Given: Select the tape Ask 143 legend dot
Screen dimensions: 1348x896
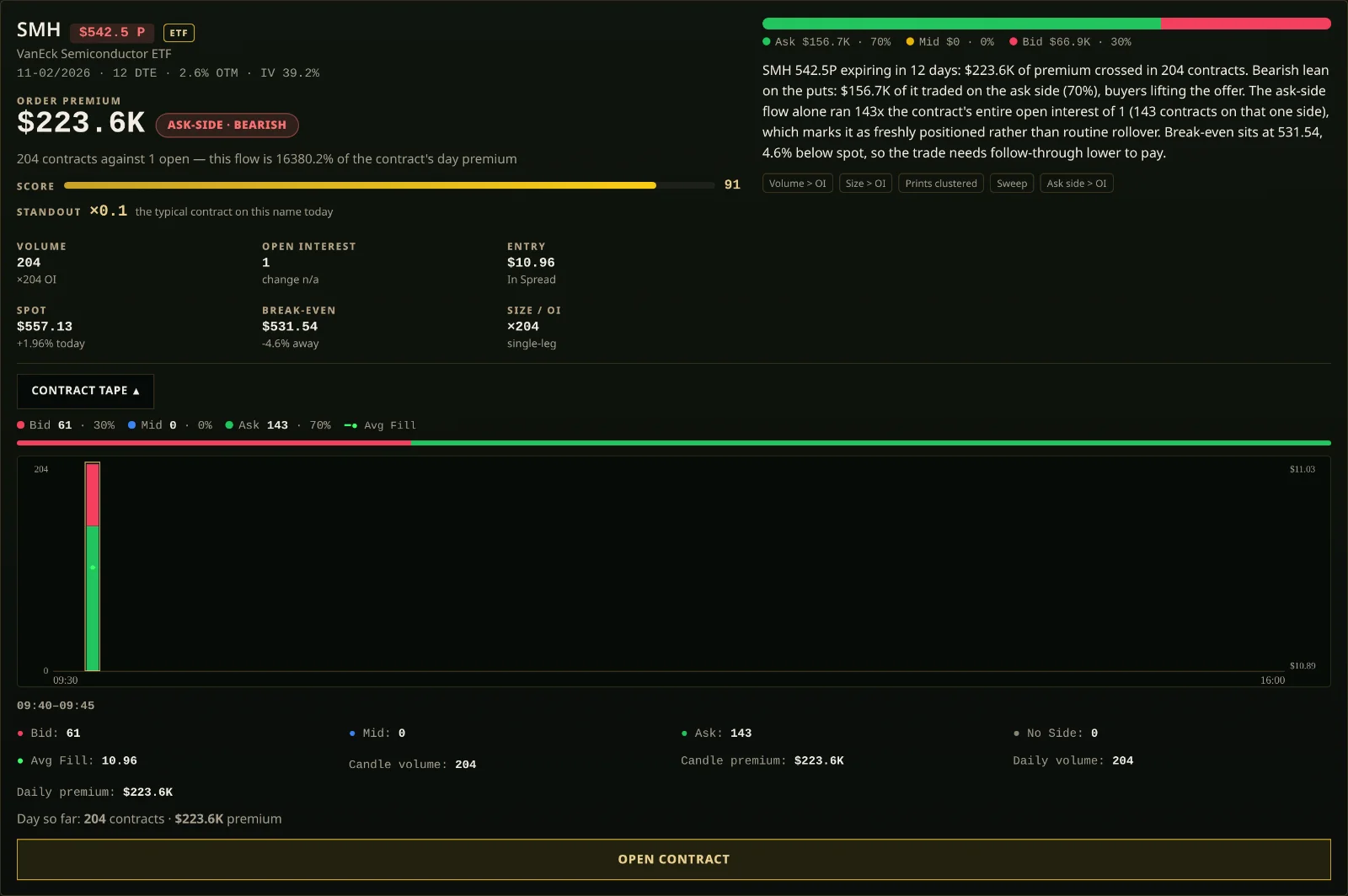Looking at the screenshot, I should [229, 425].
